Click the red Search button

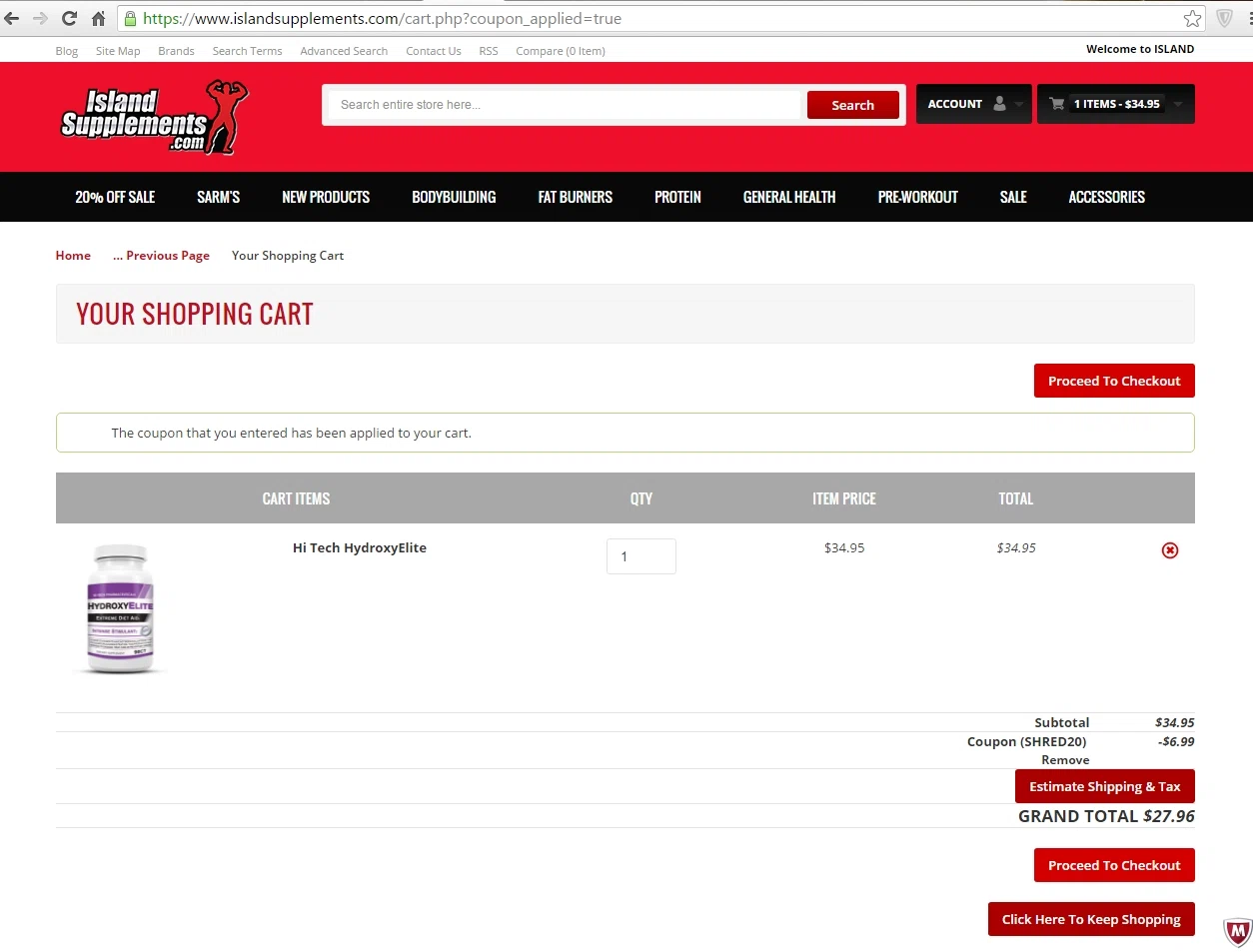(853, 105)
